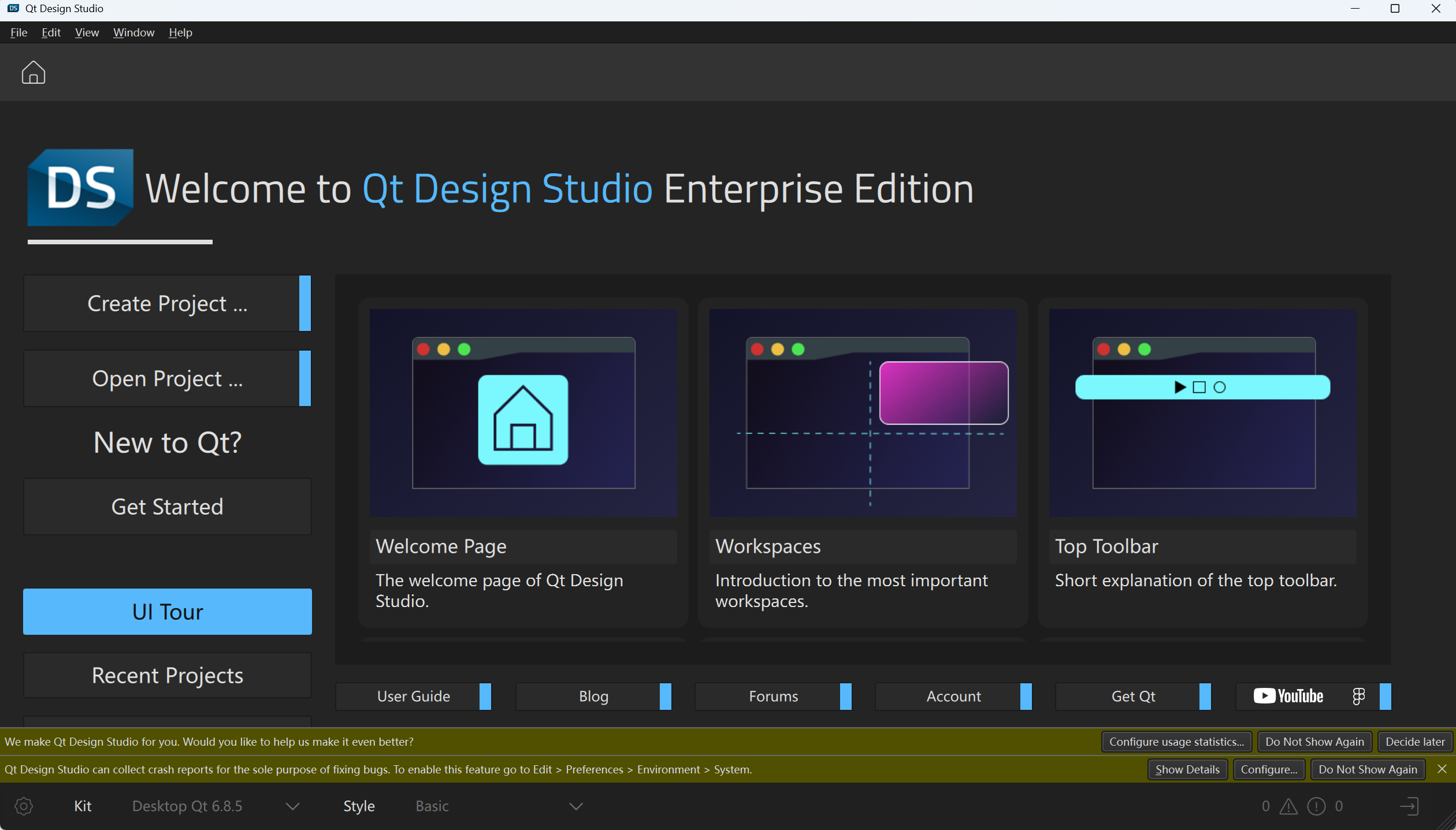Open the YouTube channel link icon

tap(1288, 696)
